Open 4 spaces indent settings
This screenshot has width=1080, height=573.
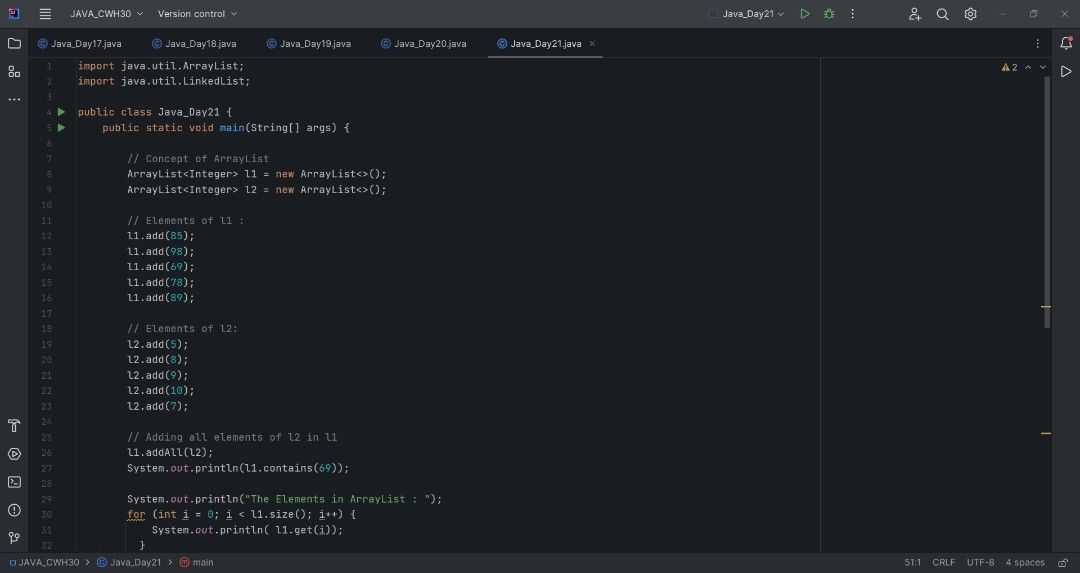tap(1025, 563)
